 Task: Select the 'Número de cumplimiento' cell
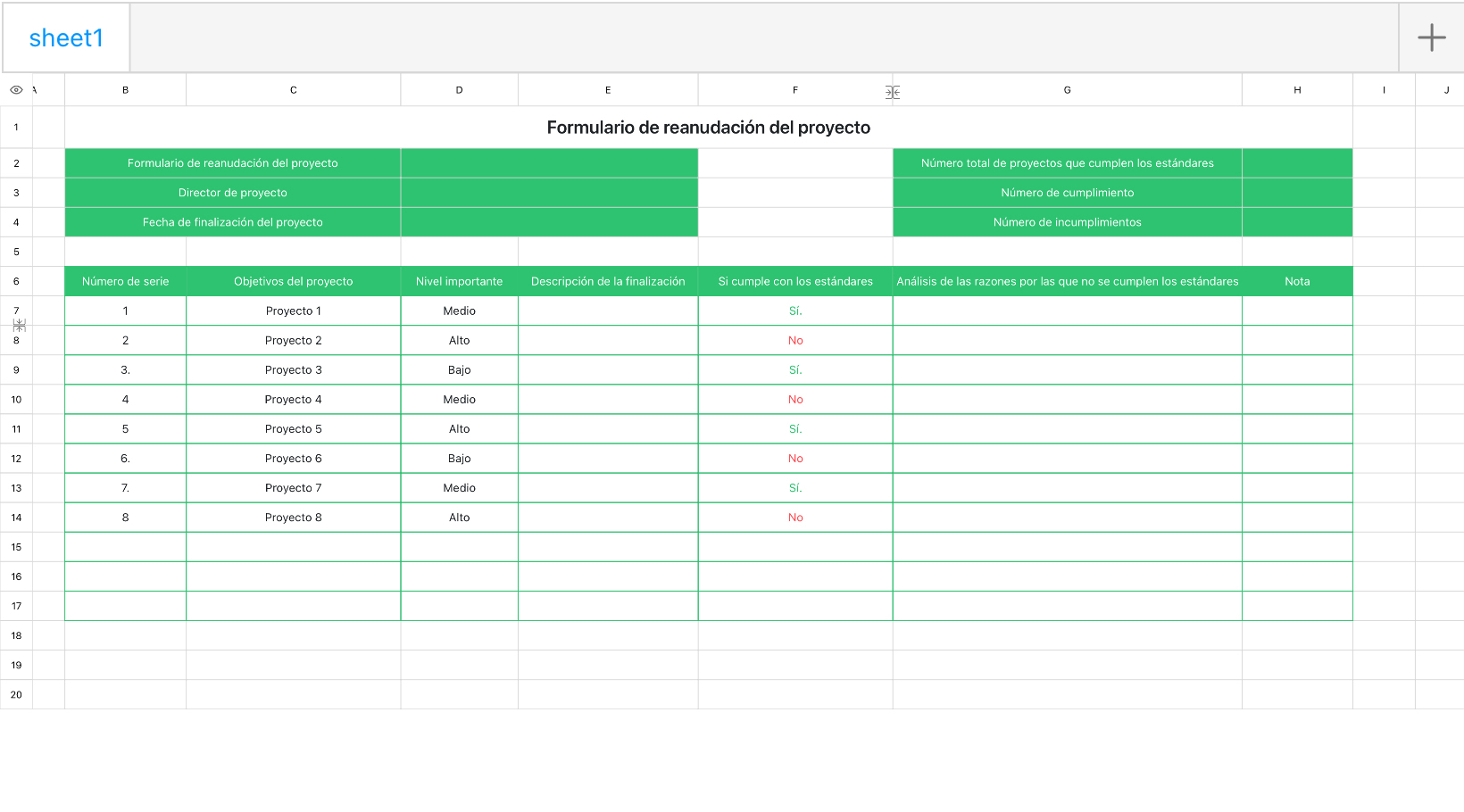[x=1068, y=193]
